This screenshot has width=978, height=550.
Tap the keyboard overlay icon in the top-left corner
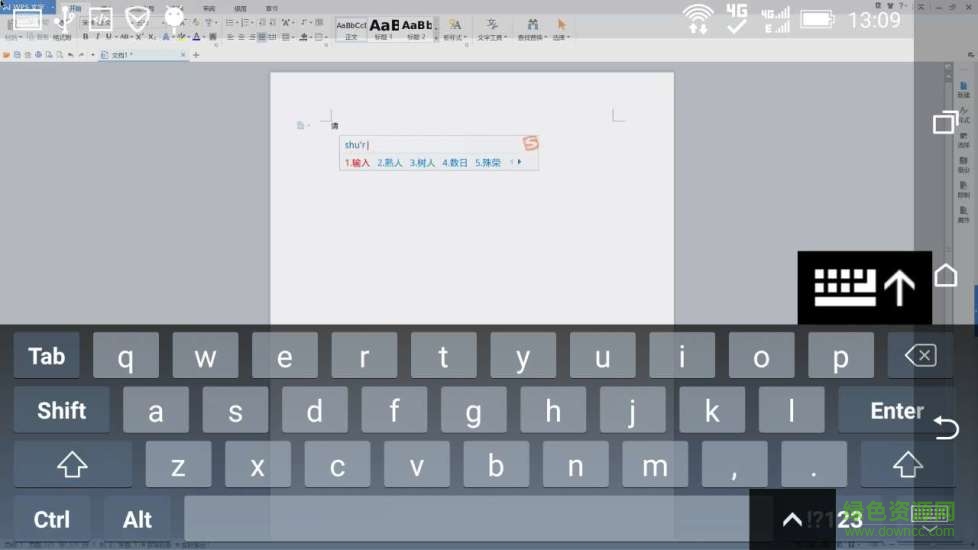(x=28, y=19)
